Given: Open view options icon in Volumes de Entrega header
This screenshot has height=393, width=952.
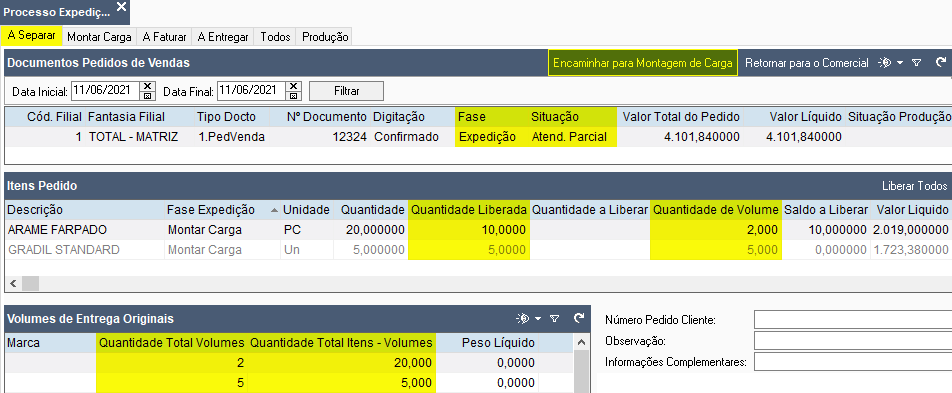Looking at the screenshot, I should pyautogui.click(x=522, y=318).
